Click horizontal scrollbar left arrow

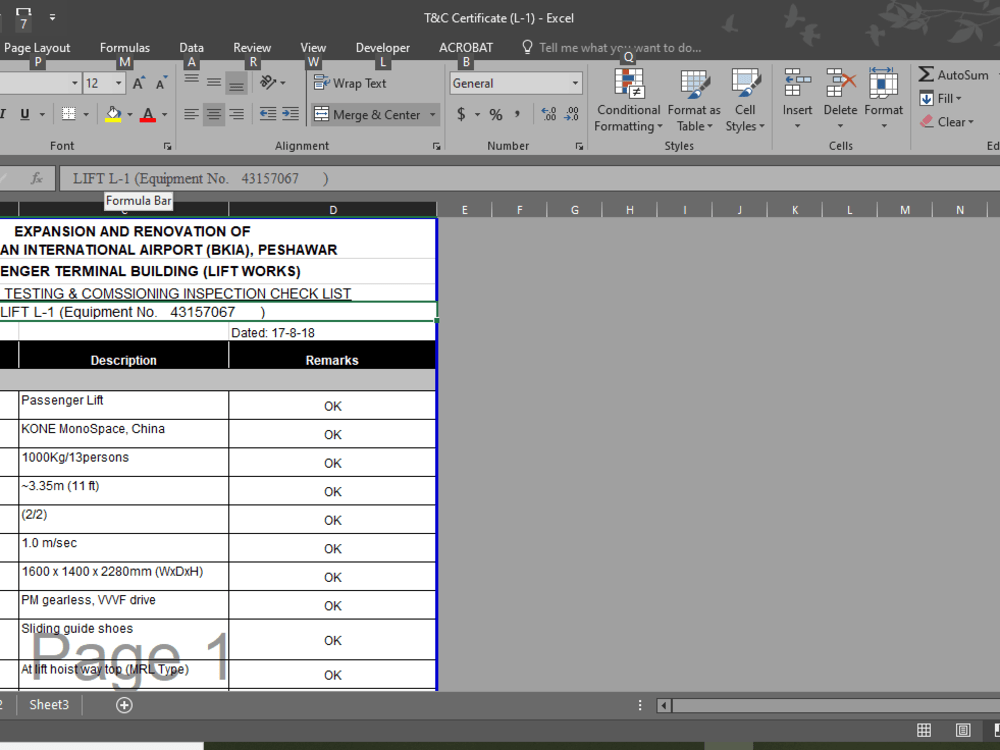tap(664, 705)
